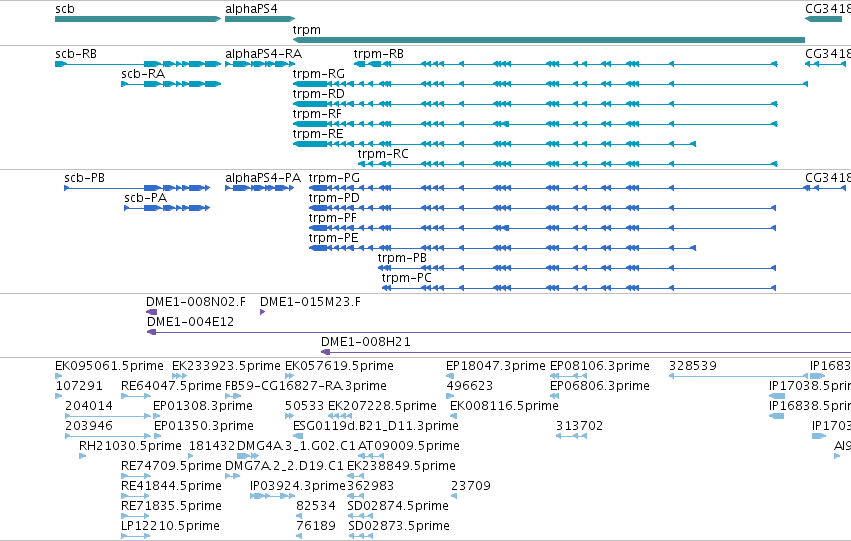The height and width of the screenshot is (541, 851).
Task: Select the alphaPS4-RA transcript label
Action: pyautogui.click(x=264, y=54)
